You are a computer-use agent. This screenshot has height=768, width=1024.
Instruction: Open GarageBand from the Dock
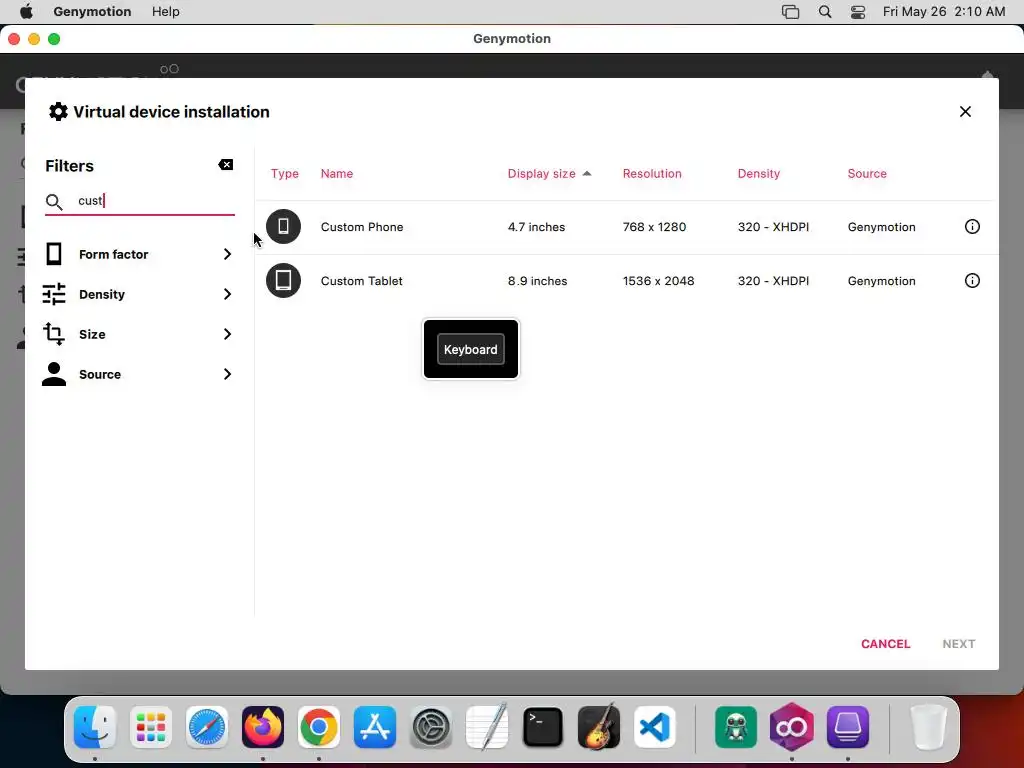(599, 727)
